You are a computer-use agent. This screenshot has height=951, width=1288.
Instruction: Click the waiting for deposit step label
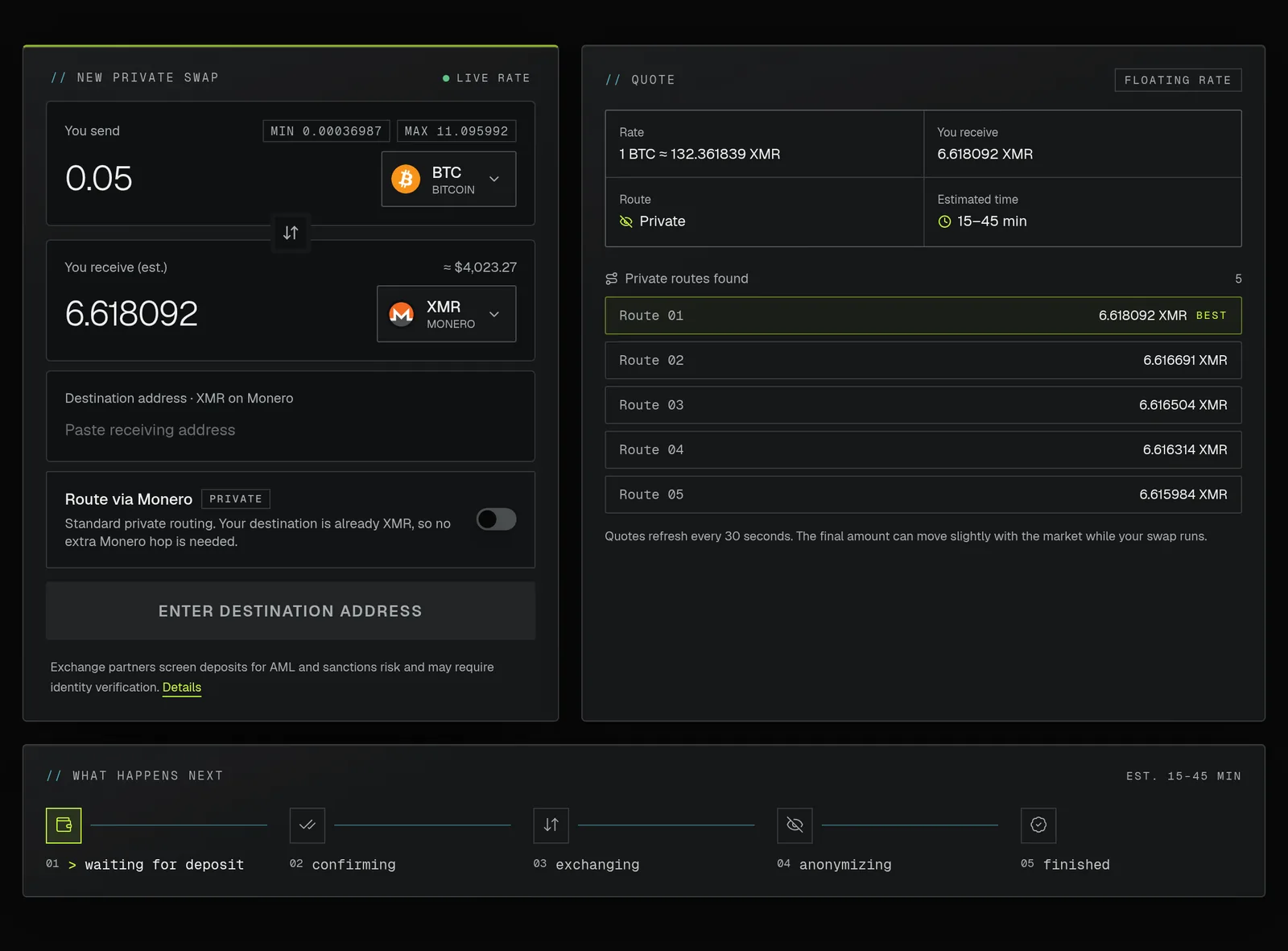[x=164, y=865]
